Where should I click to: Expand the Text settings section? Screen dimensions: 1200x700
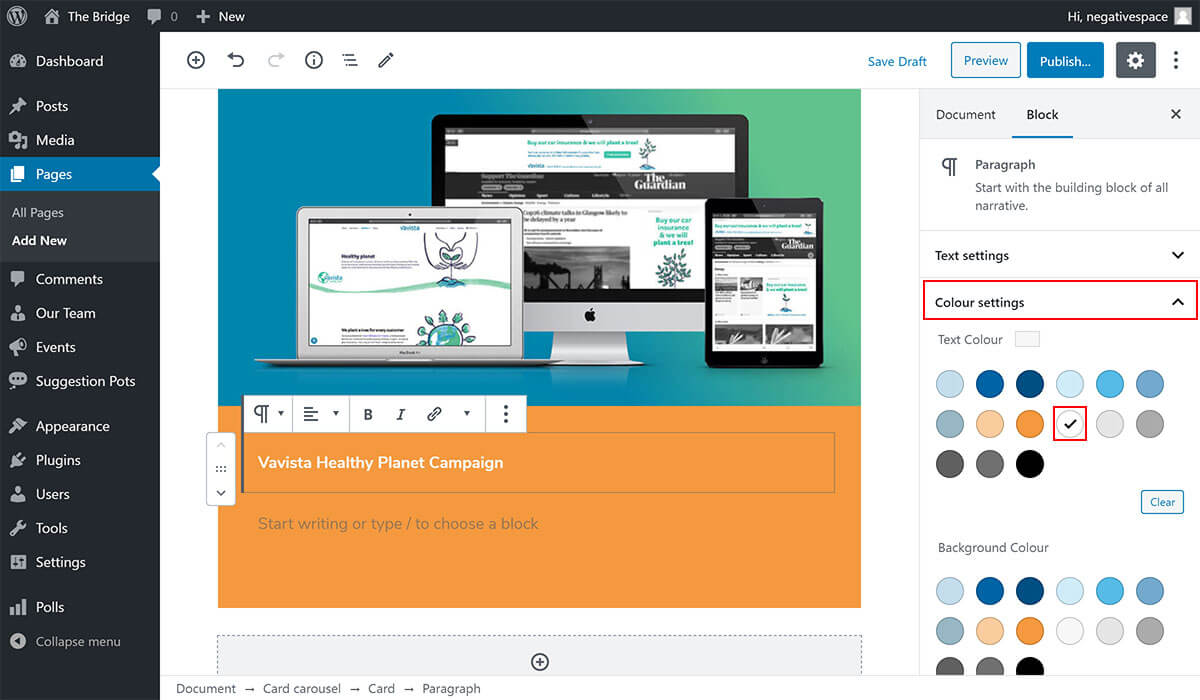tap(1059, 256)
